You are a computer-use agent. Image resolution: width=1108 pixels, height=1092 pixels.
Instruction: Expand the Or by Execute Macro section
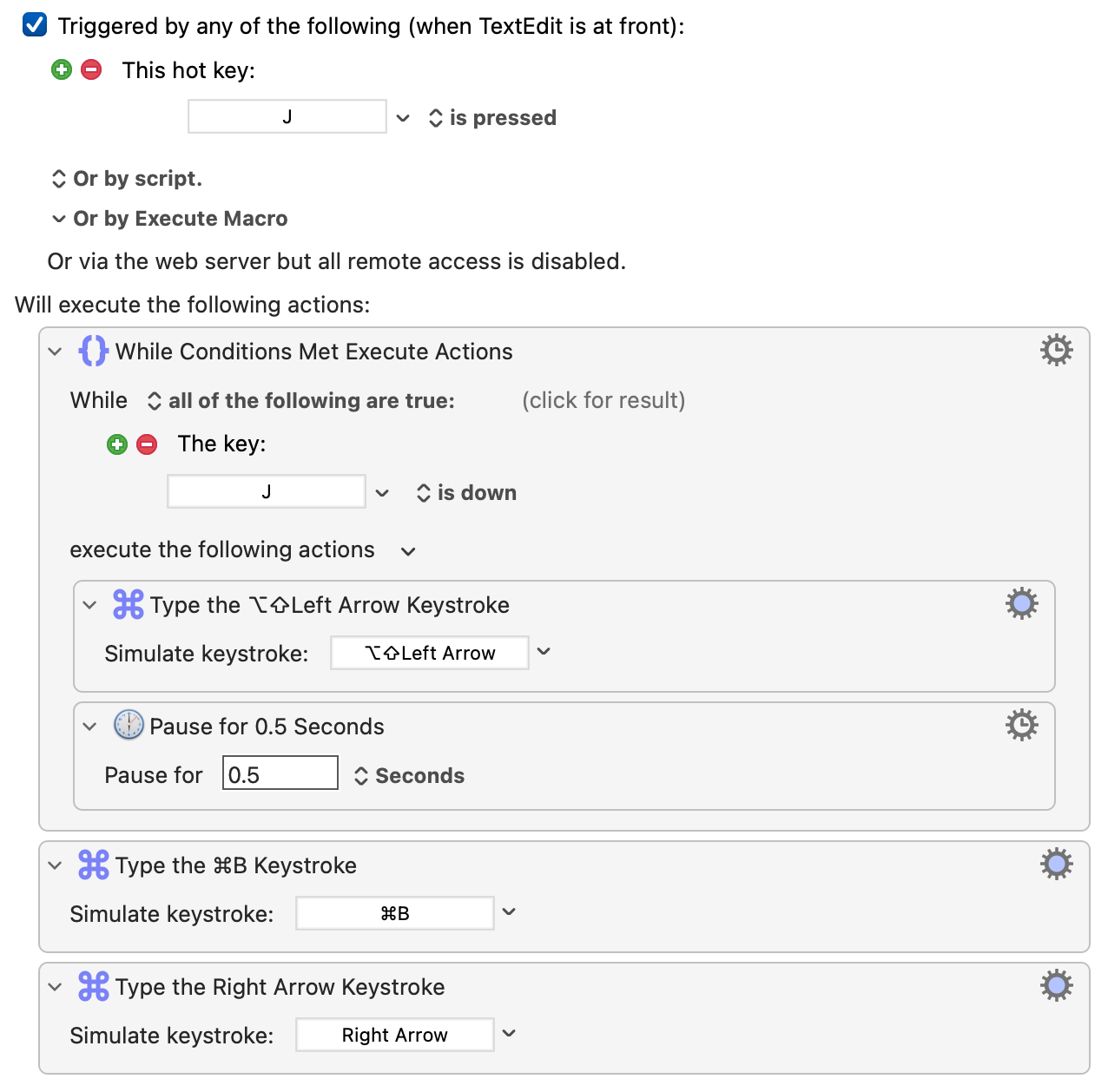pos(59,219)
